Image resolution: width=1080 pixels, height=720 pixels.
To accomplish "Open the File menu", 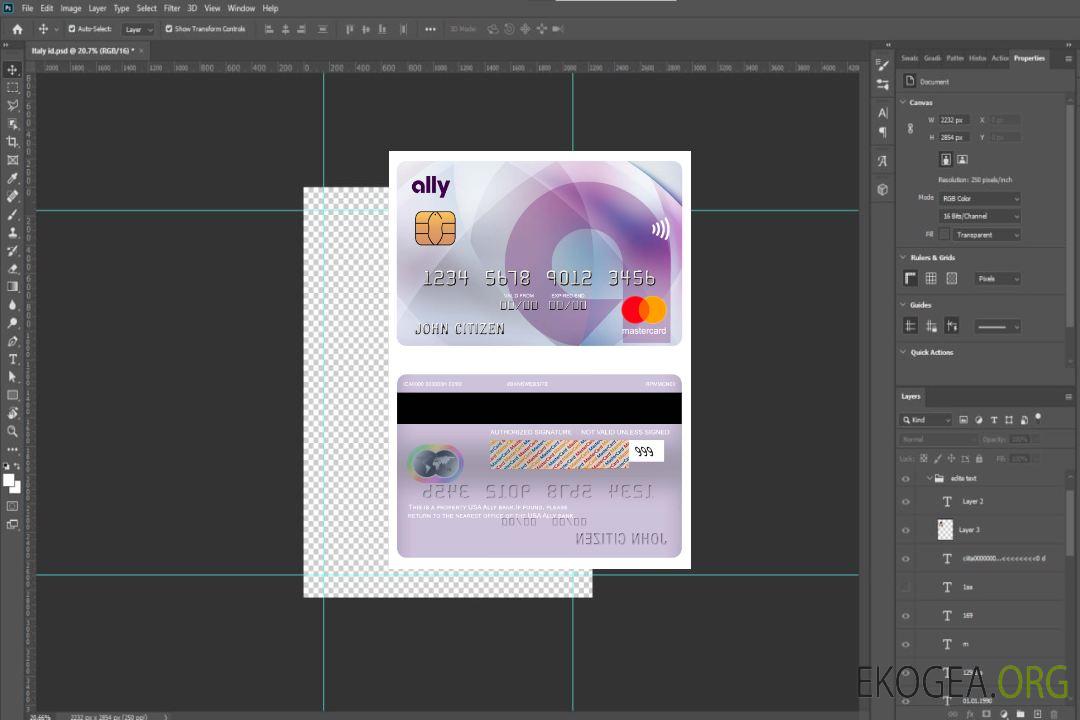I will pos(28,8).
